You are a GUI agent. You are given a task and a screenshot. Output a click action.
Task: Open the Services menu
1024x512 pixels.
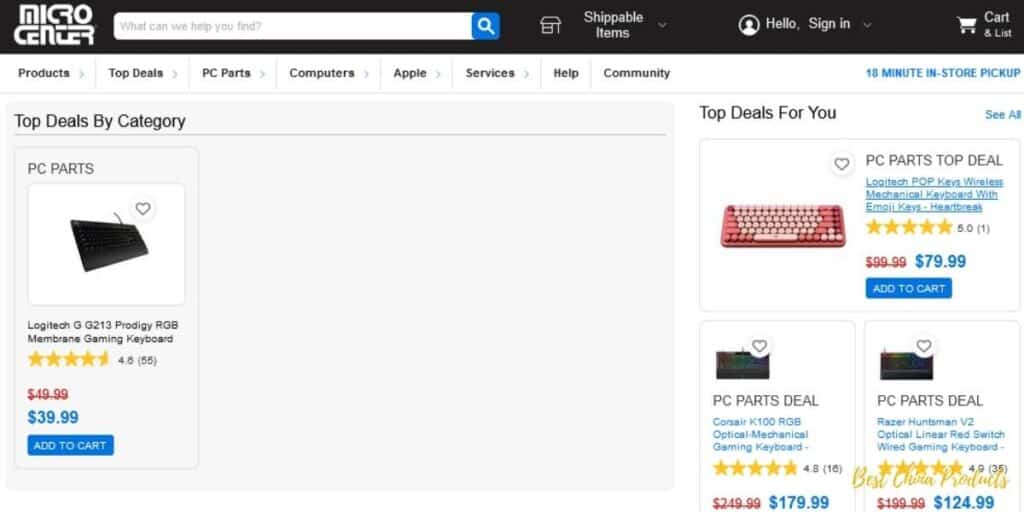[490, 73]
